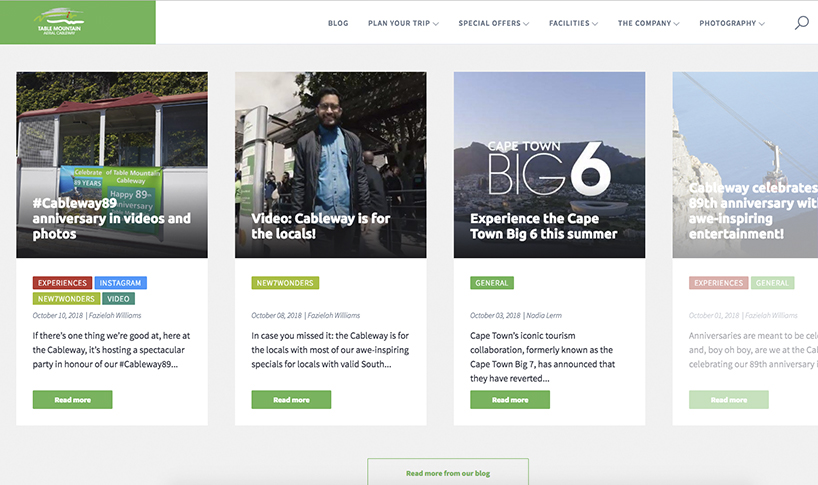
Task: Read more on #Cableway89 anniversary post
Action: click(73, 399)
